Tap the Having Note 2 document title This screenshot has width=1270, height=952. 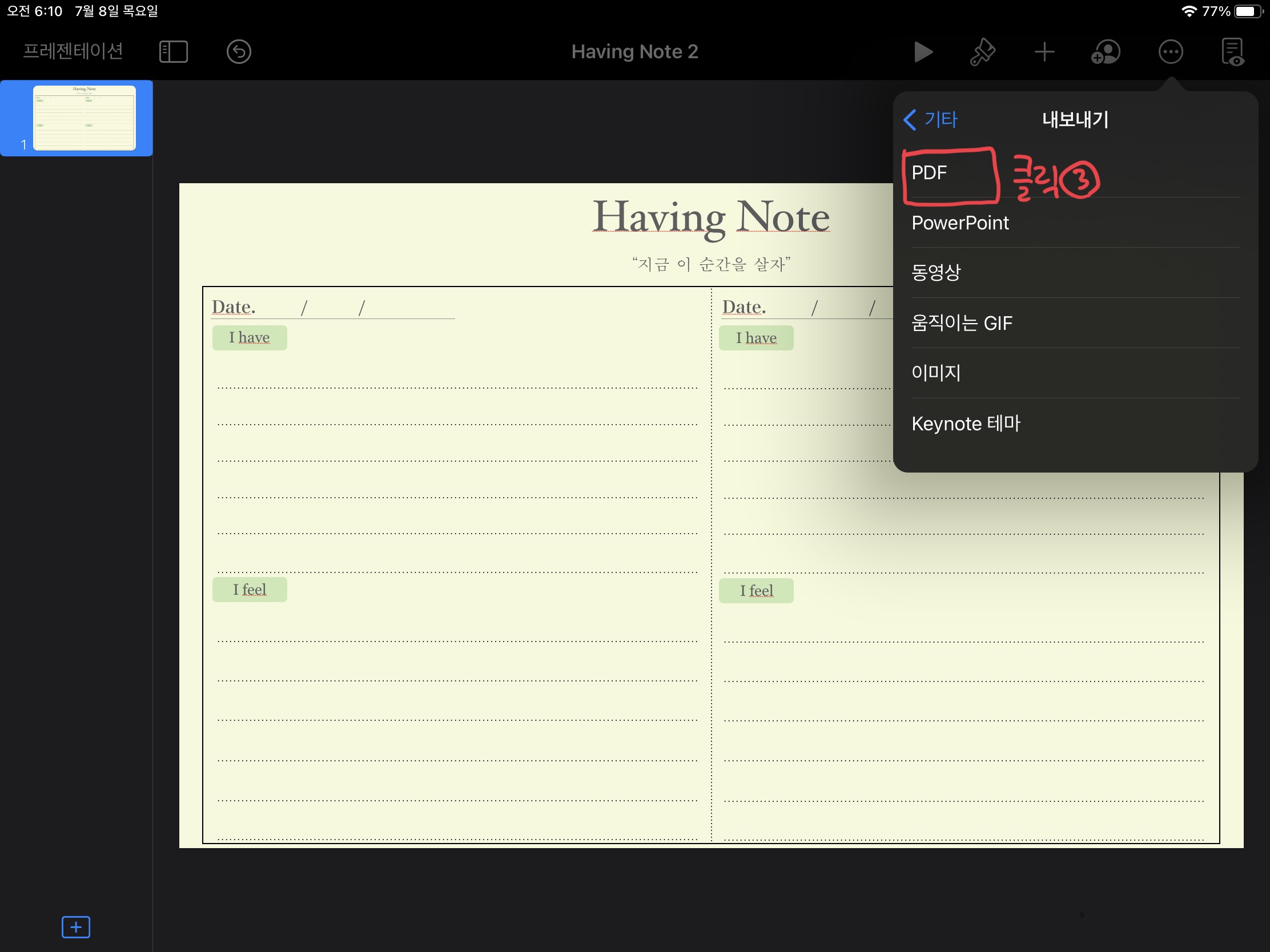pos(634,52)
